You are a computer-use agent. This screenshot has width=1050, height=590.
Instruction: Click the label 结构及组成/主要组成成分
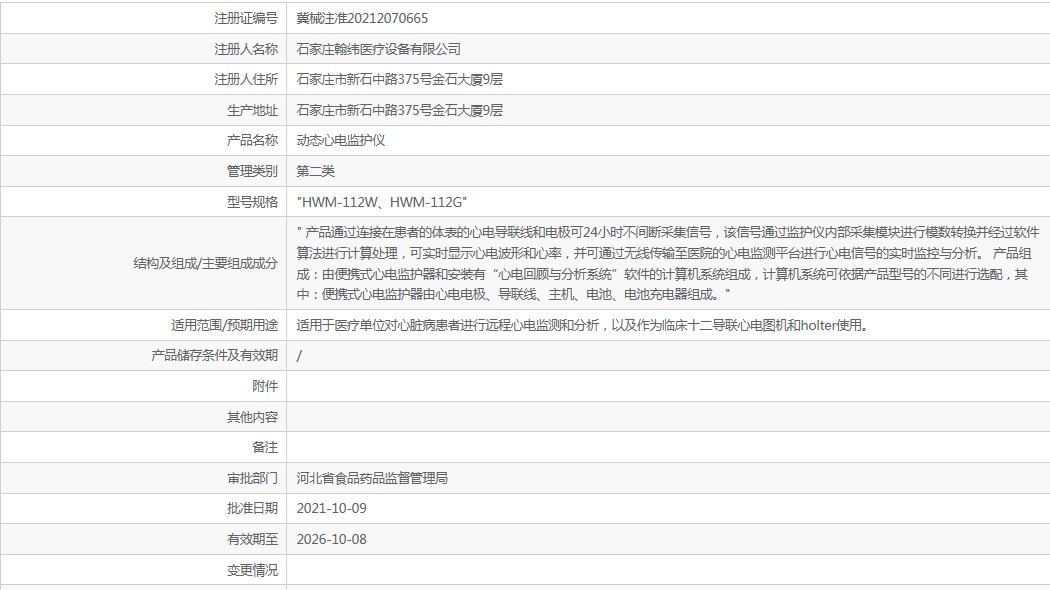coord(206,264)
